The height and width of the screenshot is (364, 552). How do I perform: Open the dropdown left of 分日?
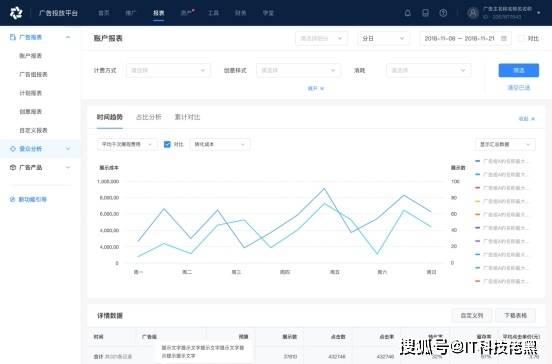click(x=321, y=38)
